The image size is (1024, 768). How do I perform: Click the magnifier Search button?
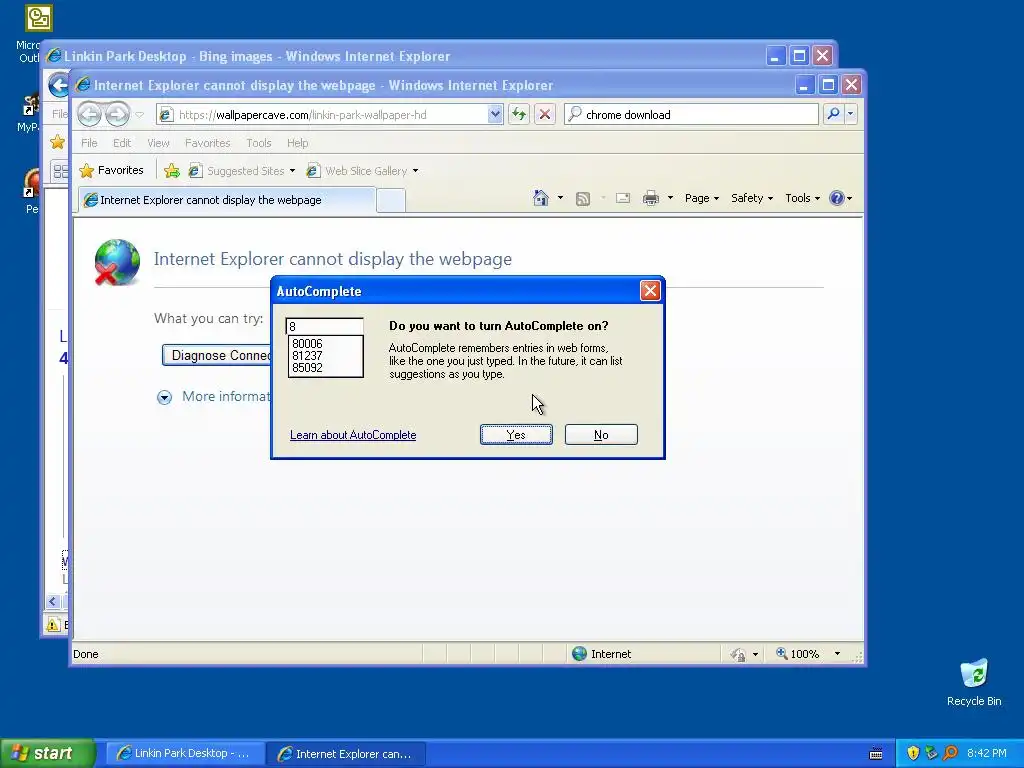833,114
